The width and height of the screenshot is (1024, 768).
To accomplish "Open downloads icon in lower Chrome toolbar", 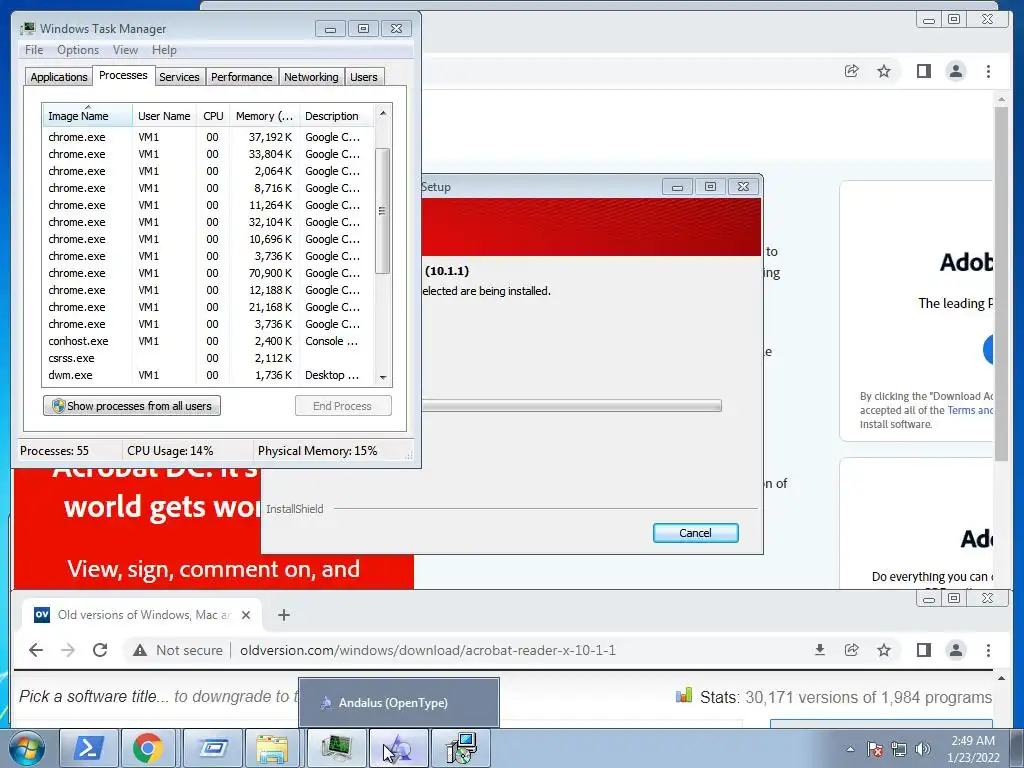I will click(x=820, y=650).
